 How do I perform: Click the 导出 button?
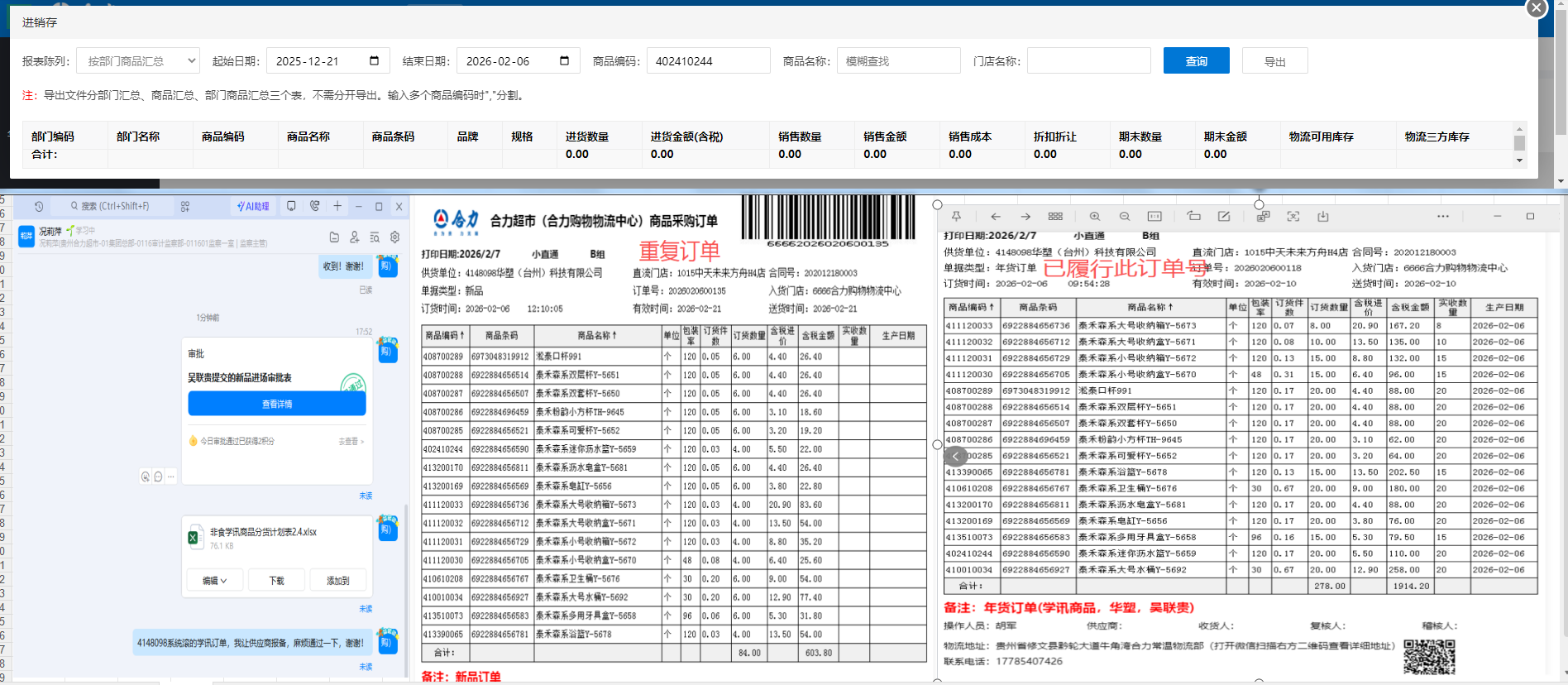click(1274, 61)
